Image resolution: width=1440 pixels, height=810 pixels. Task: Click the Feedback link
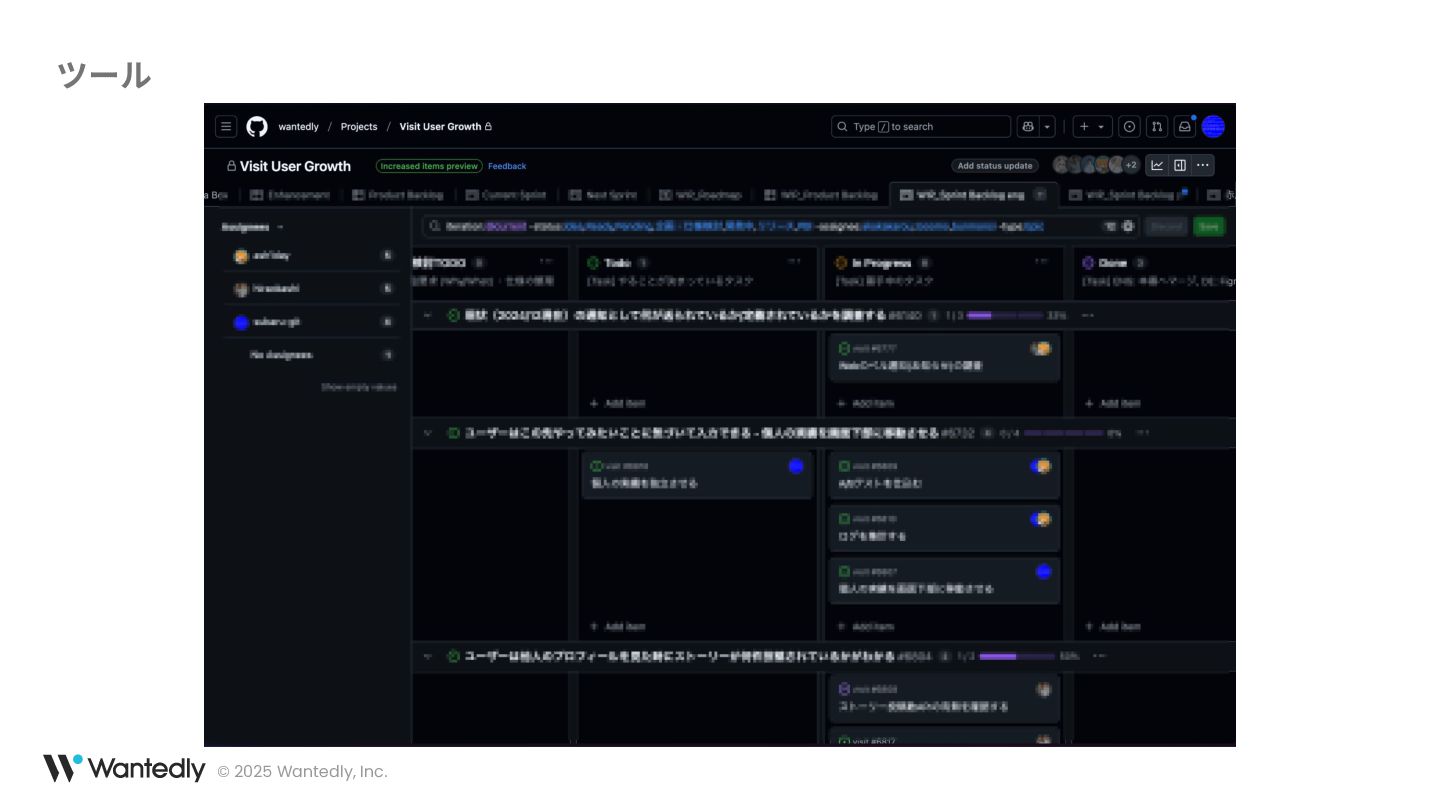point(507,166)
